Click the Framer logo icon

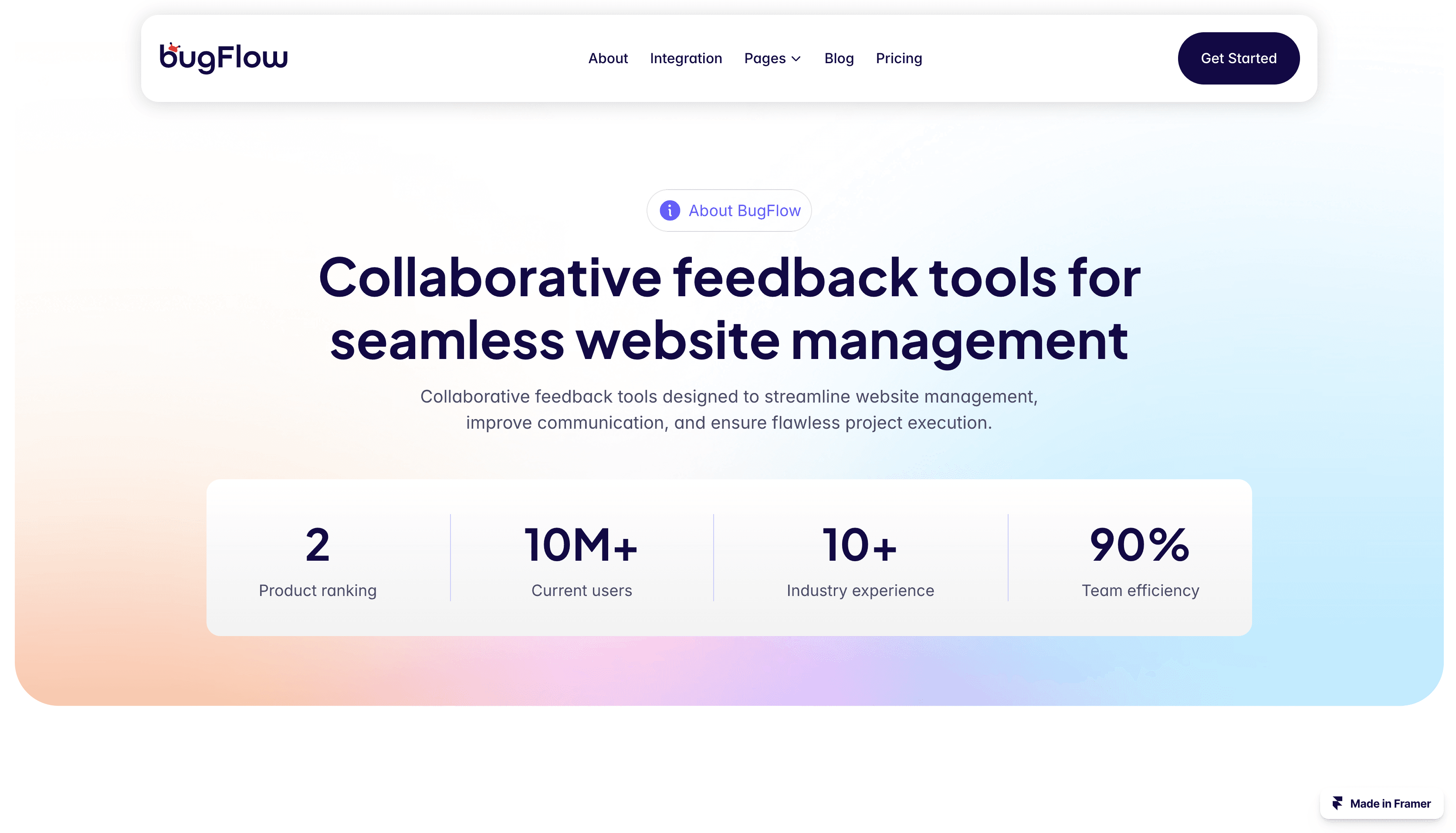(x=1337, y=803)
